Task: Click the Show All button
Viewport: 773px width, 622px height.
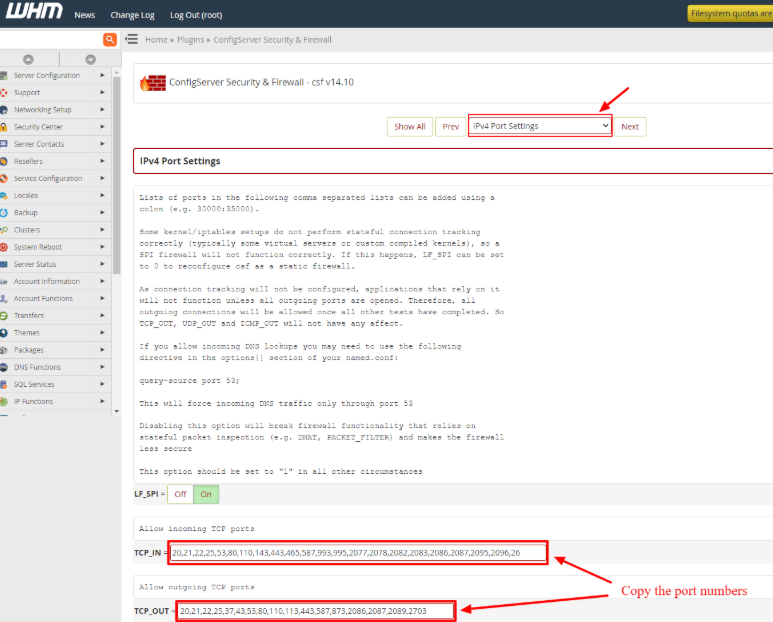Action: point(410,127)
